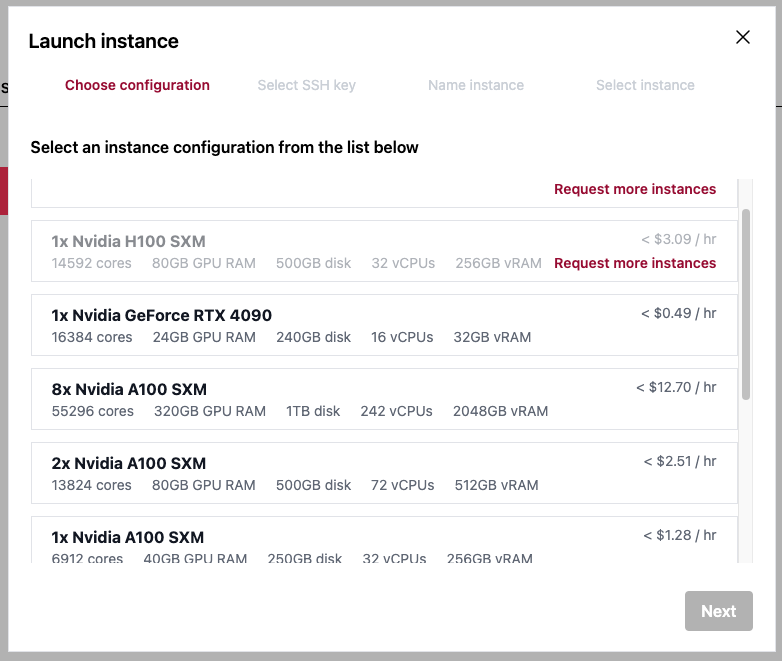Click the $12.70 / hr price label
This screenshot has width=782, height=661.
click(676, 388)
